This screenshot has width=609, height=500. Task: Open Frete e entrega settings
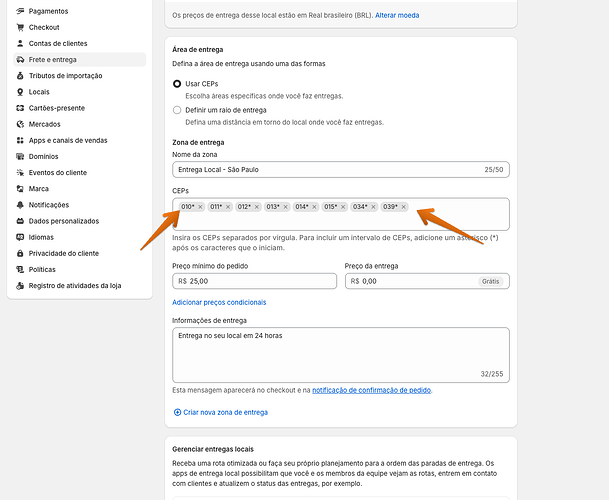53,59
